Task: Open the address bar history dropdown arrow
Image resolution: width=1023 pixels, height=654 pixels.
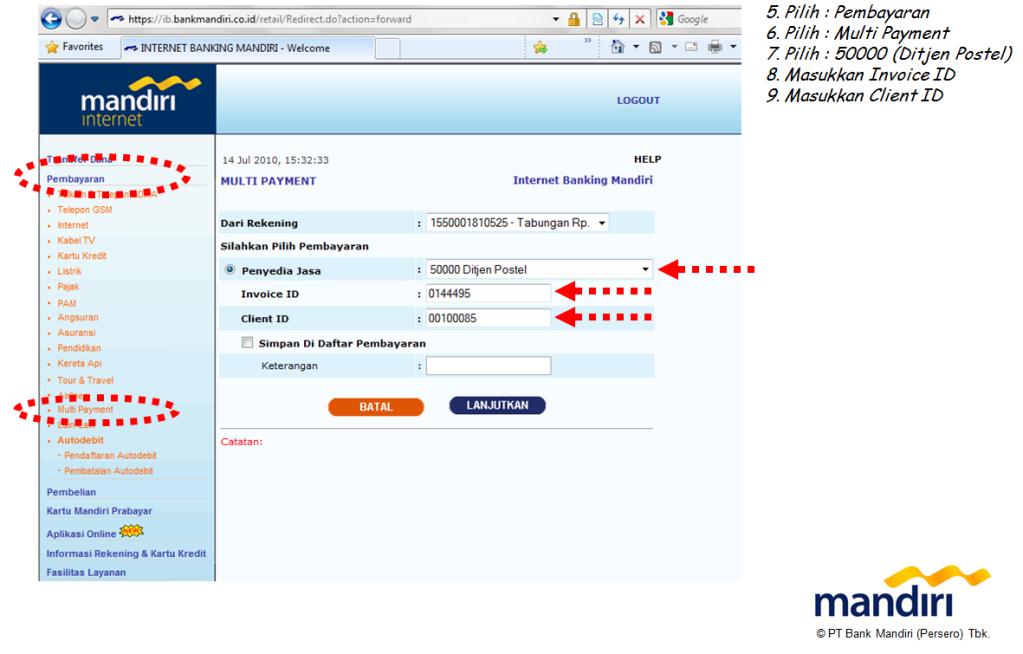Action: [x=556, y=19]
